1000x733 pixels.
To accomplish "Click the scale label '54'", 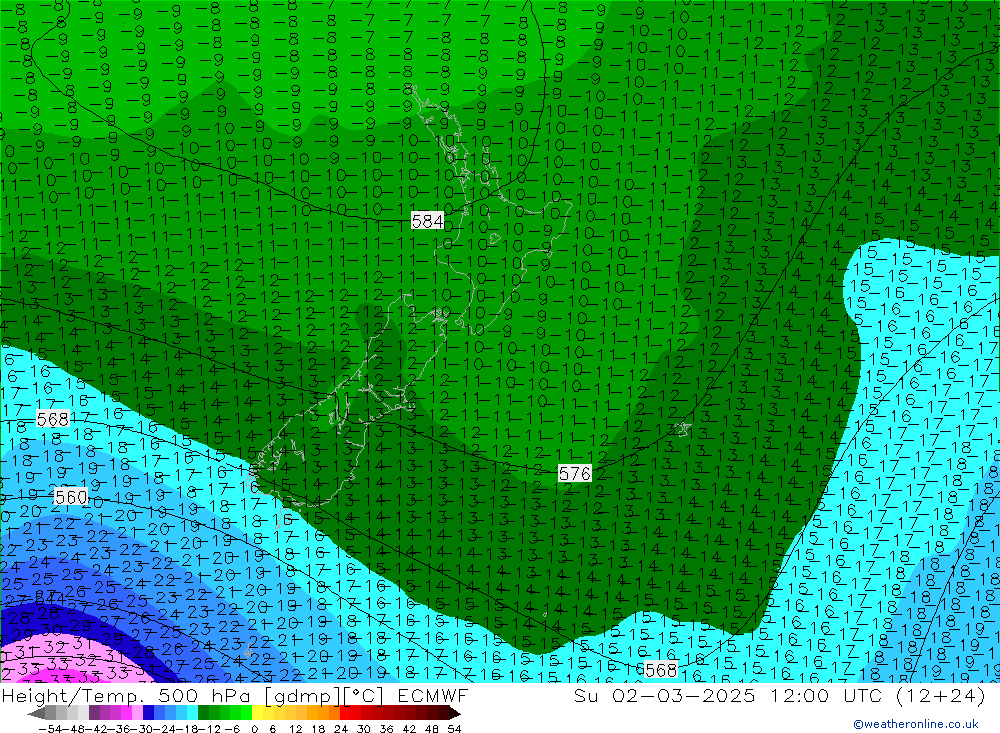I will 454,729.
